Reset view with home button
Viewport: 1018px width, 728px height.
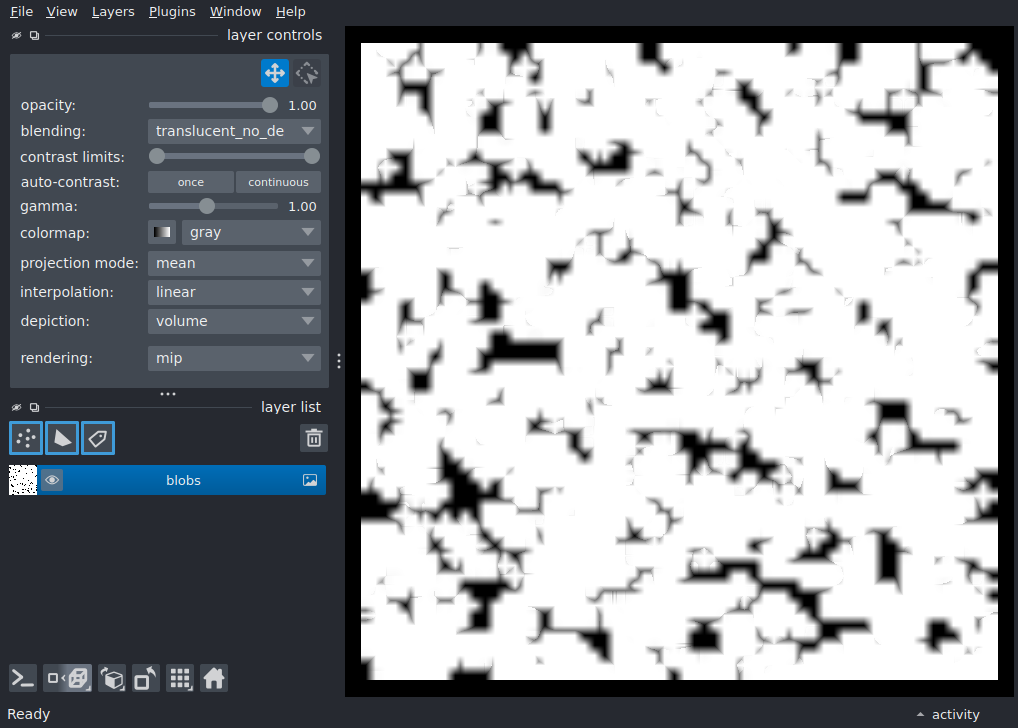214,679
